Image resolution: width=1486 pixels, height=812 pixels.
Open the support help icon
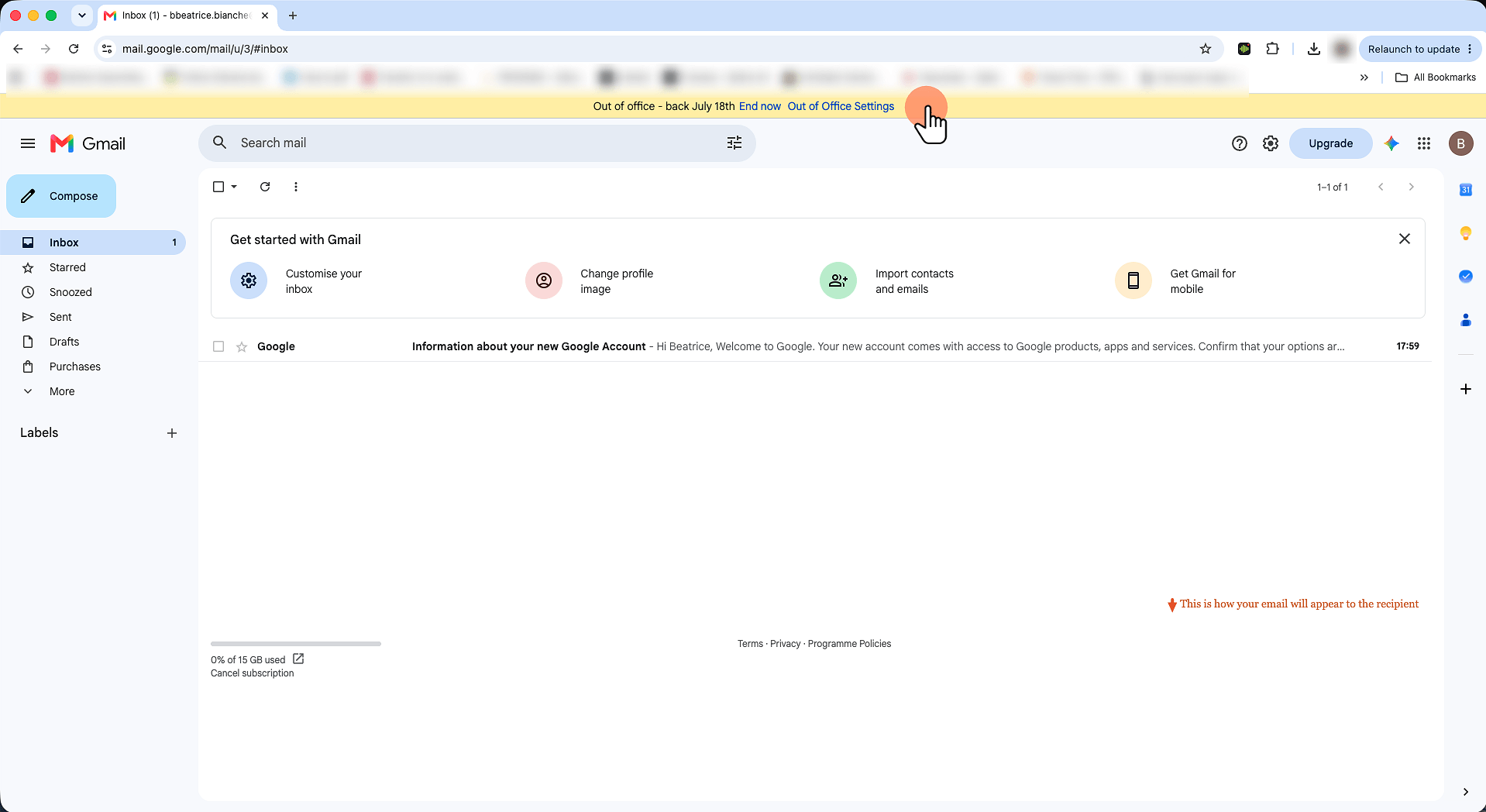1240,143
